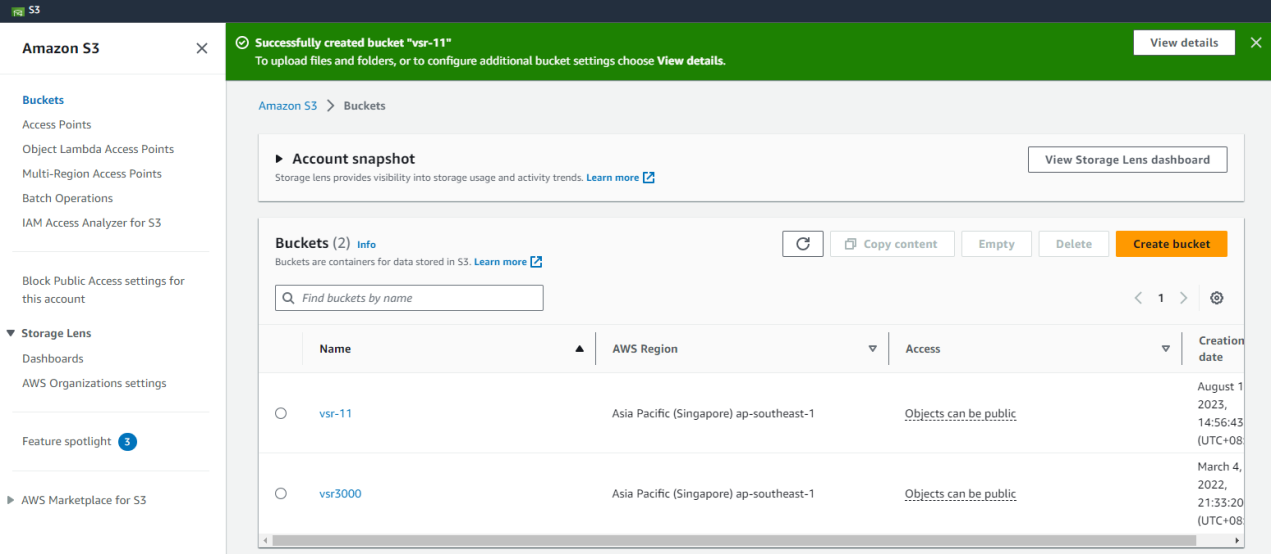The image size is (1271, 554).
Task: Sort buckets by Name column arrow
Action: pos(579,349)
